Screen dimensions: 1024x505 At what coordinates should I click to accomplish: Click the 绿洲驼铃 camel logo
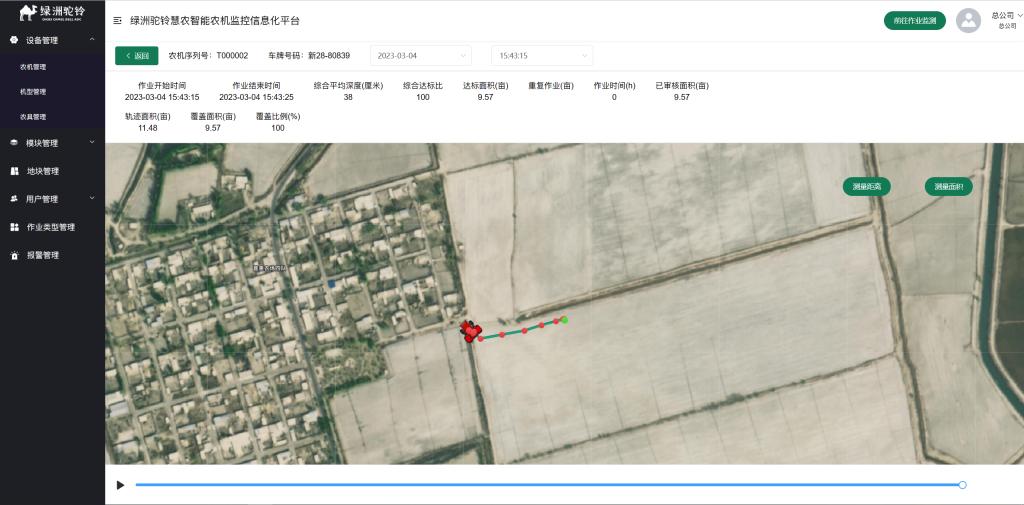pos(52,12)
